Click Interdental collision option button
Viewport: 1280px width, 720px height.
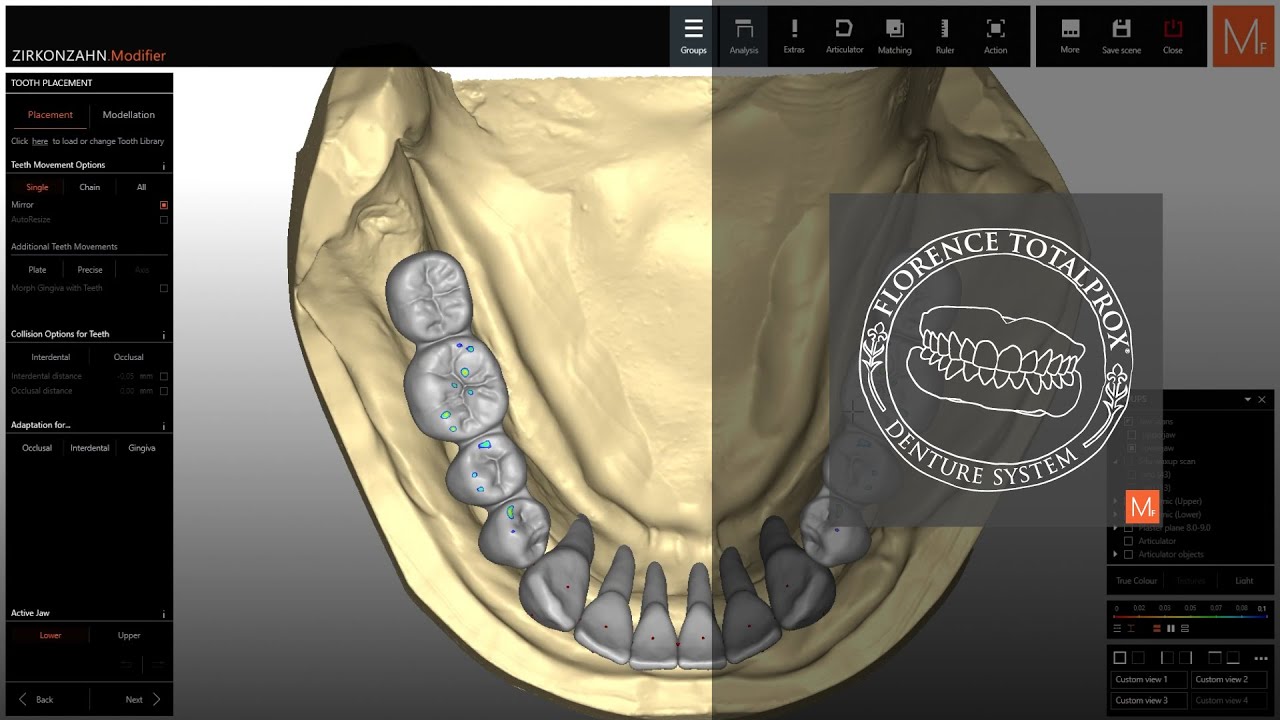point(50,357)
